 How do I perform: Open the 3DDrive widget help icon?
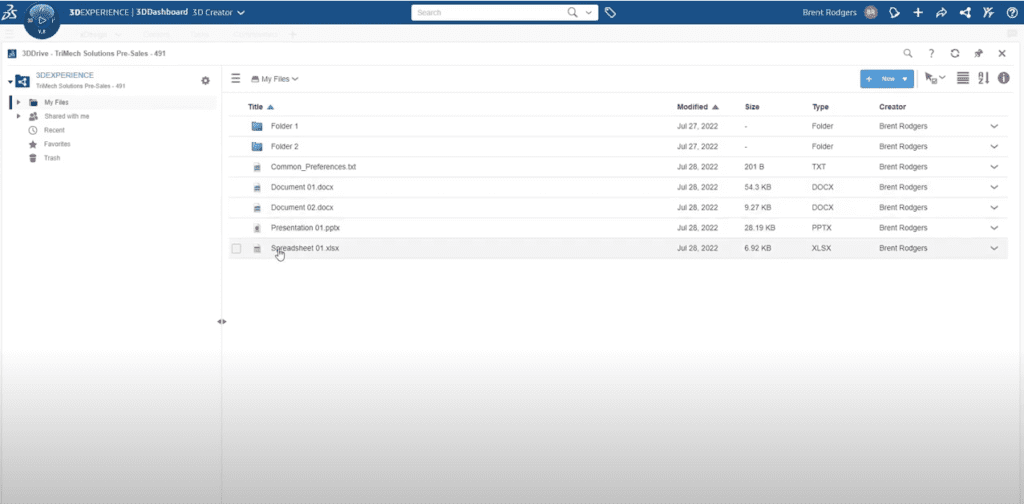(x=931, y=54)
